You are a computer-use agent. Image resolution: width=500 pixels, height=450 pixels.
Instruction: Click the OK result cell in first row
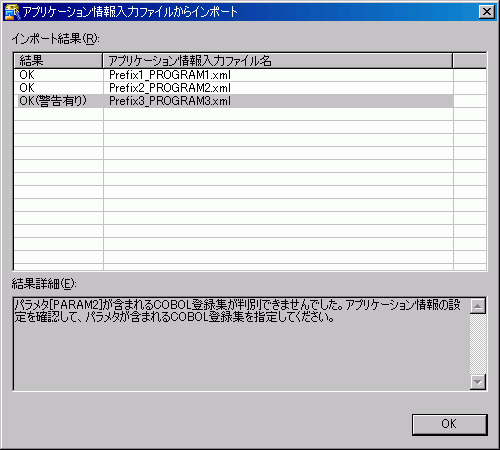pos(58,75)
